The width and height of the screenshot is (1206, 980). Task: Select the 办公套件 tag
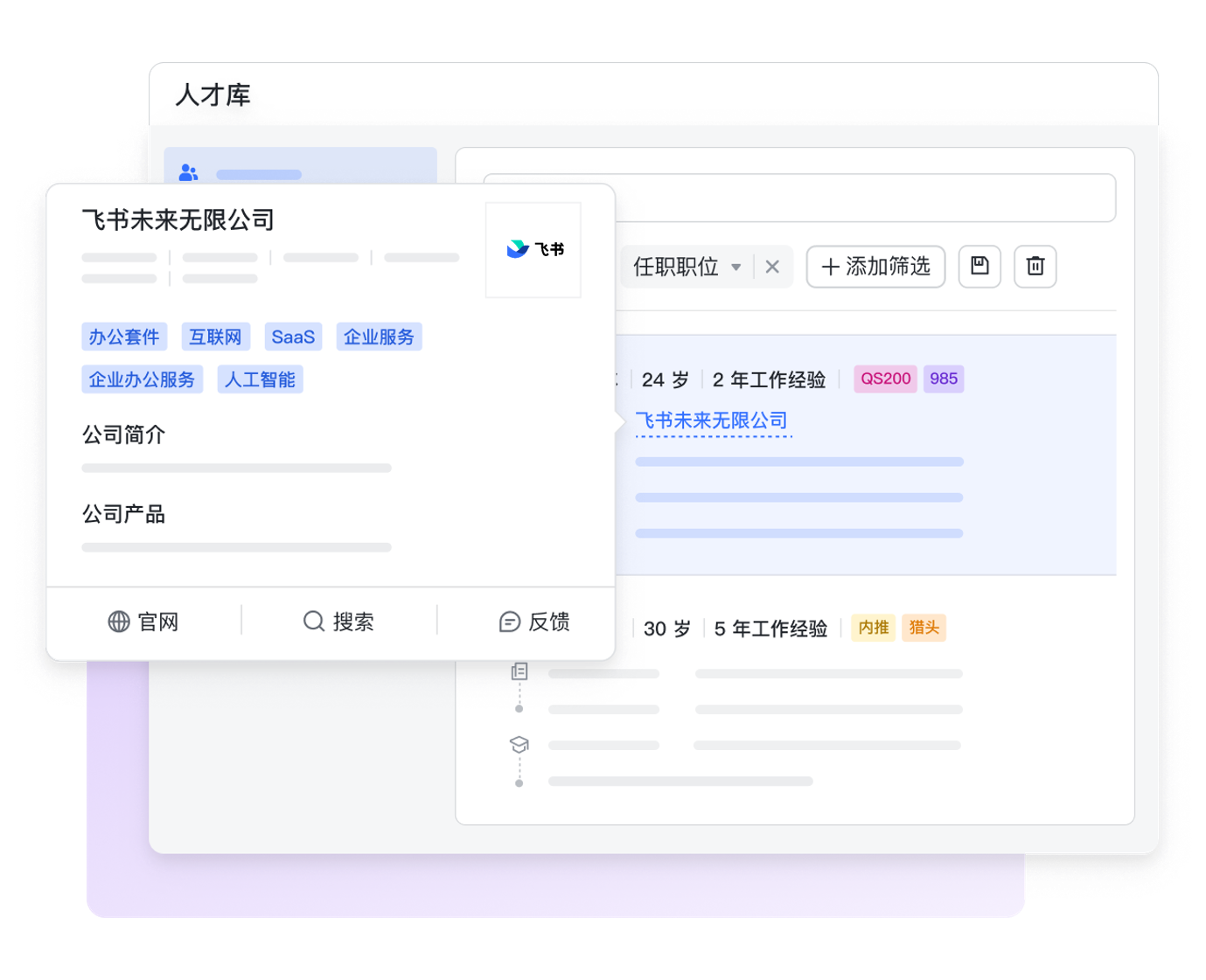pos(124,337)
